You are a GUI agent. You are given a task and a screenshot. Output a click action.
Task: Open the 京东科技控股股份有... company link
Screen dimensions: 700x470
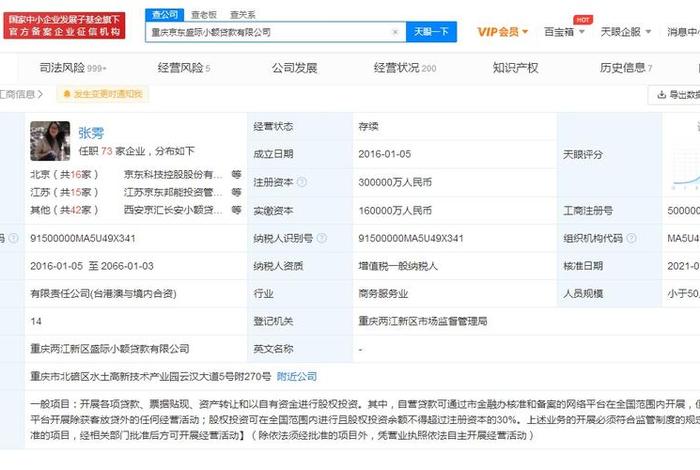coord(173,175)
